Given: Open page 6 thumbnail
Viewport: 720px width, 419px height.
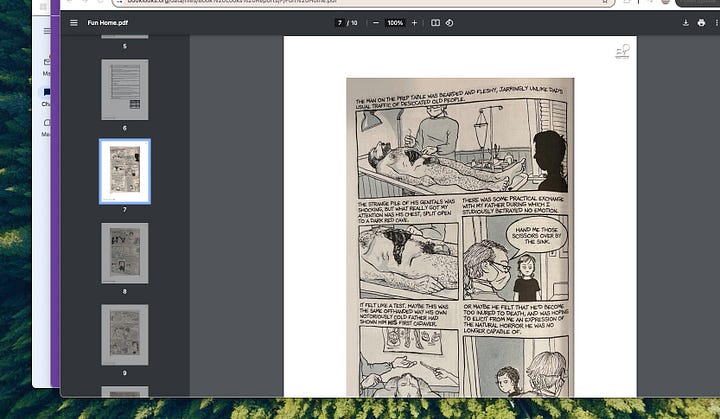Looking at the screenshot, I should (125, 90).
